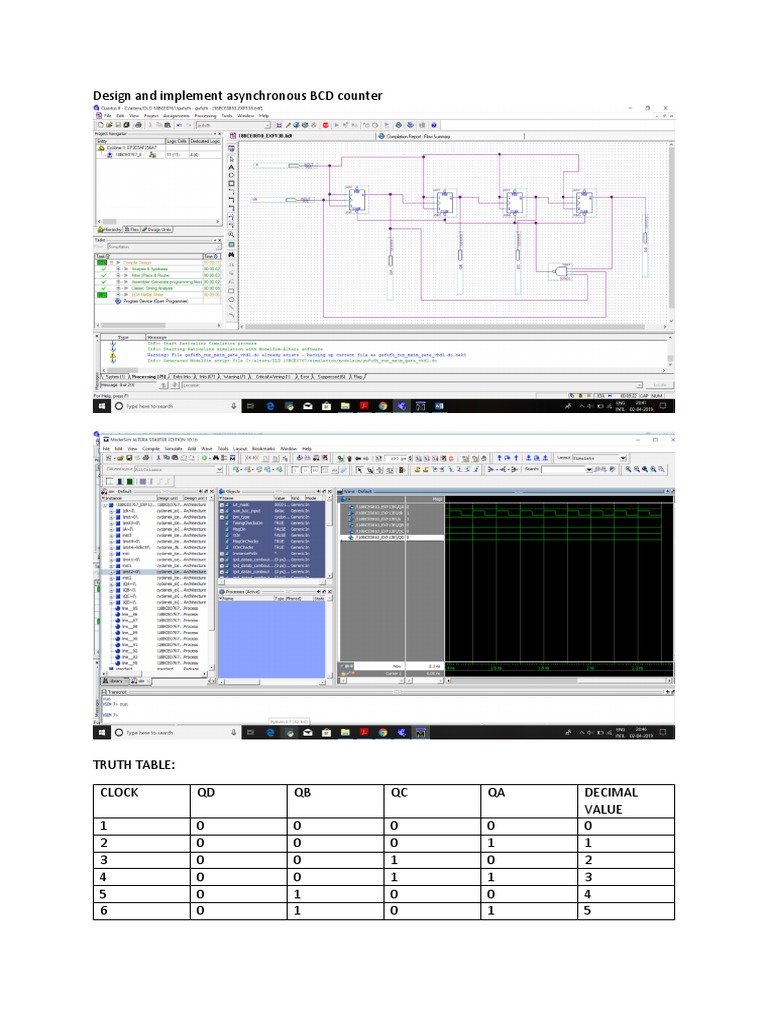768x1024 pixels.
Task: Click Windows Start button in upper taskbar
Action: point(101,406)
